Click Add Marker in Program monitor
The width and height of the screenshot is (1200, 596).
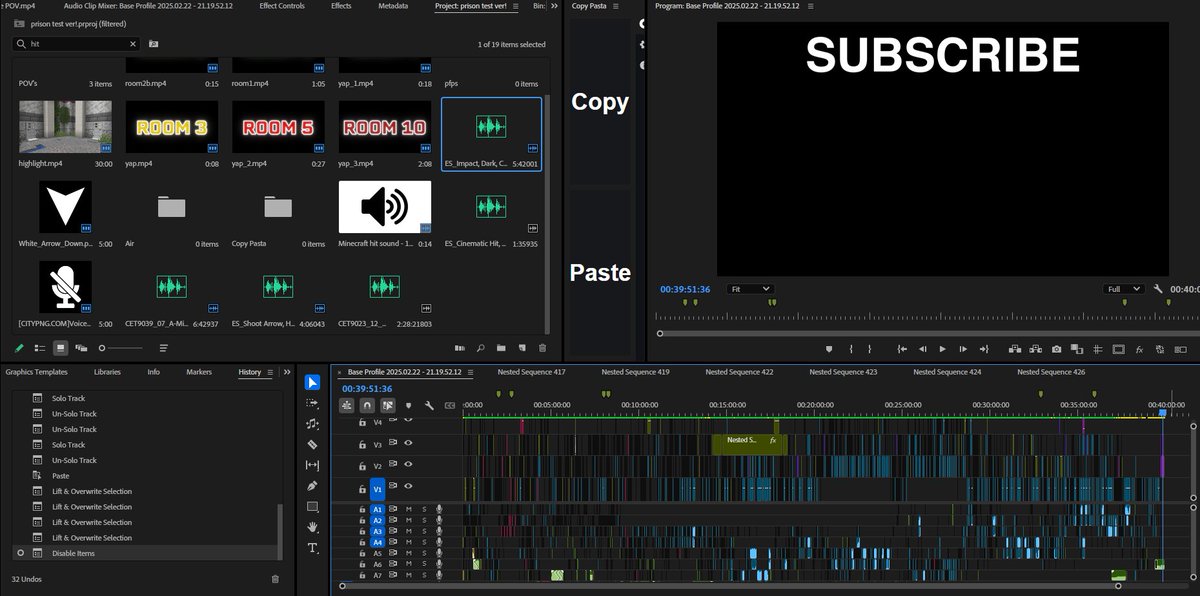(x=829, y=349)
